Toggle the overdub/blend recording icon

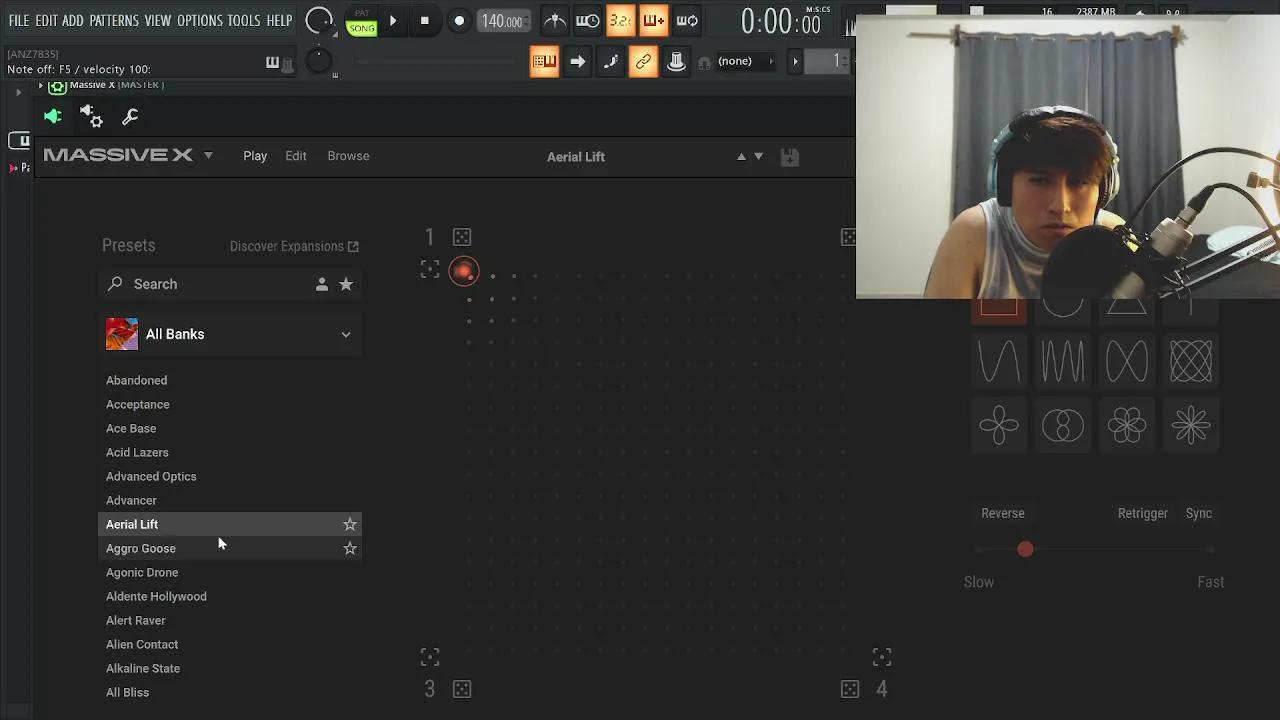(x=653, y=20)
